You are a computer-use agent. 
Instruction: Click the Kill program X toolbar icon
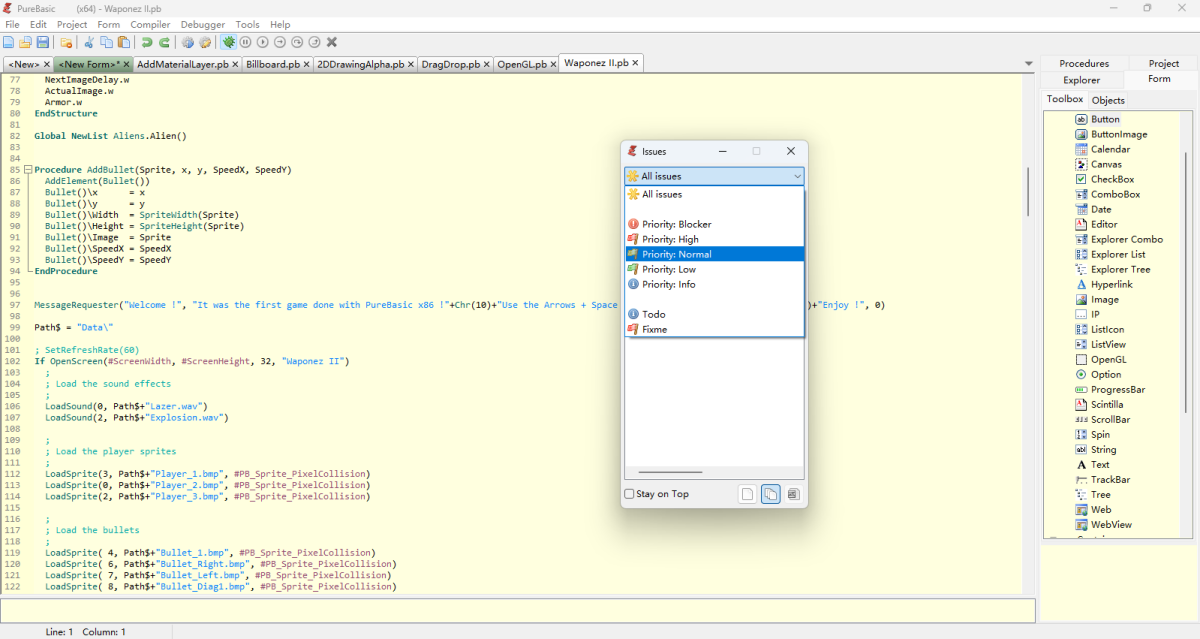point(332,42)
